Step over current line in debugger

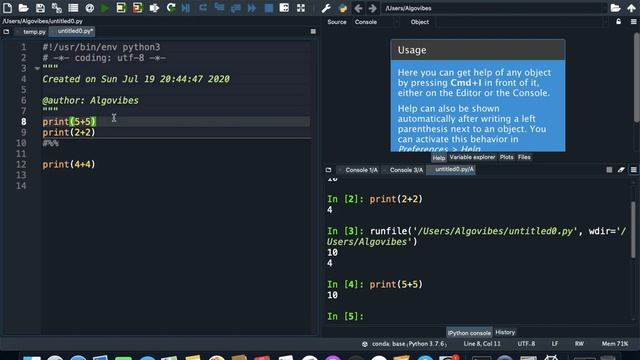coord(203,8)
